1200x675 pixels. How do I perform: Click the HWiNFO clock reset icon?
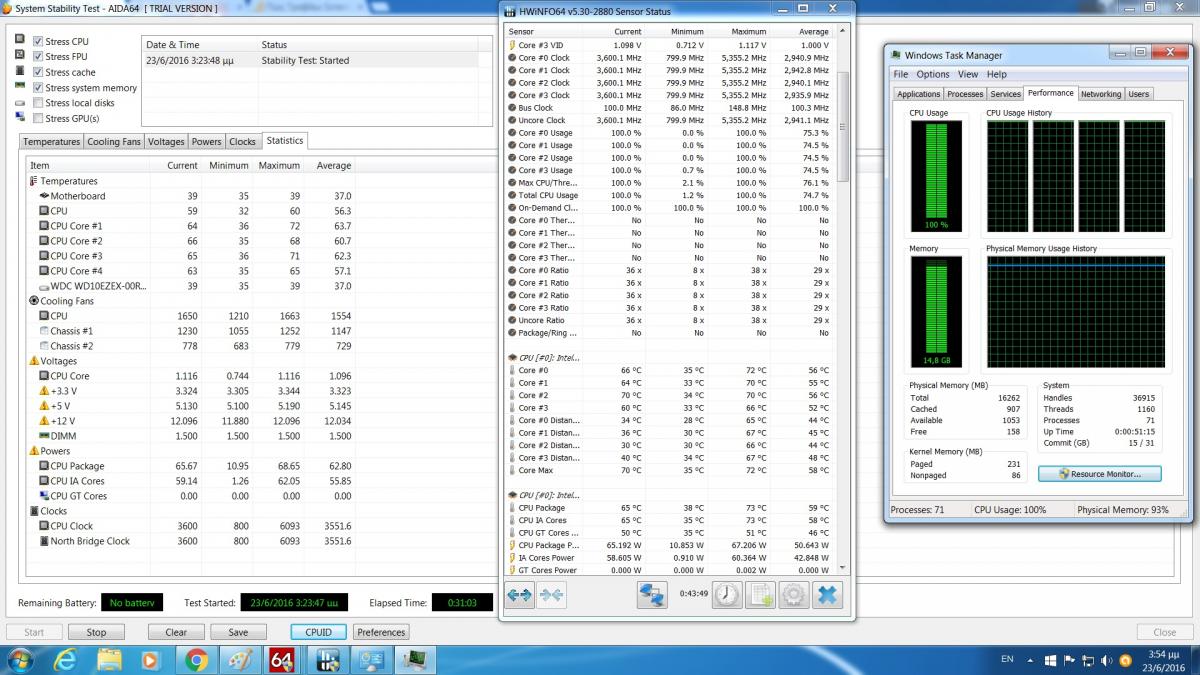[x=727, y=594]
